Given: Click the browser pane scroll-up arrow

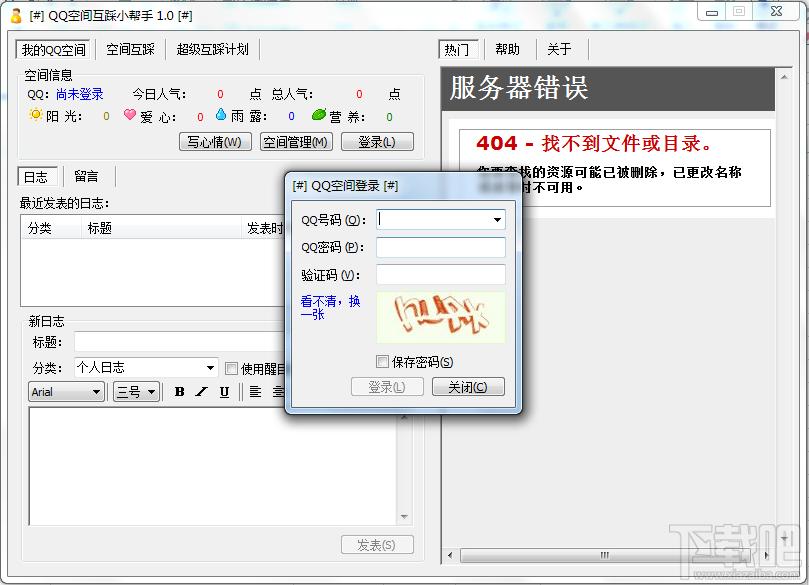Looking at the screenshot, I should 784,77.
